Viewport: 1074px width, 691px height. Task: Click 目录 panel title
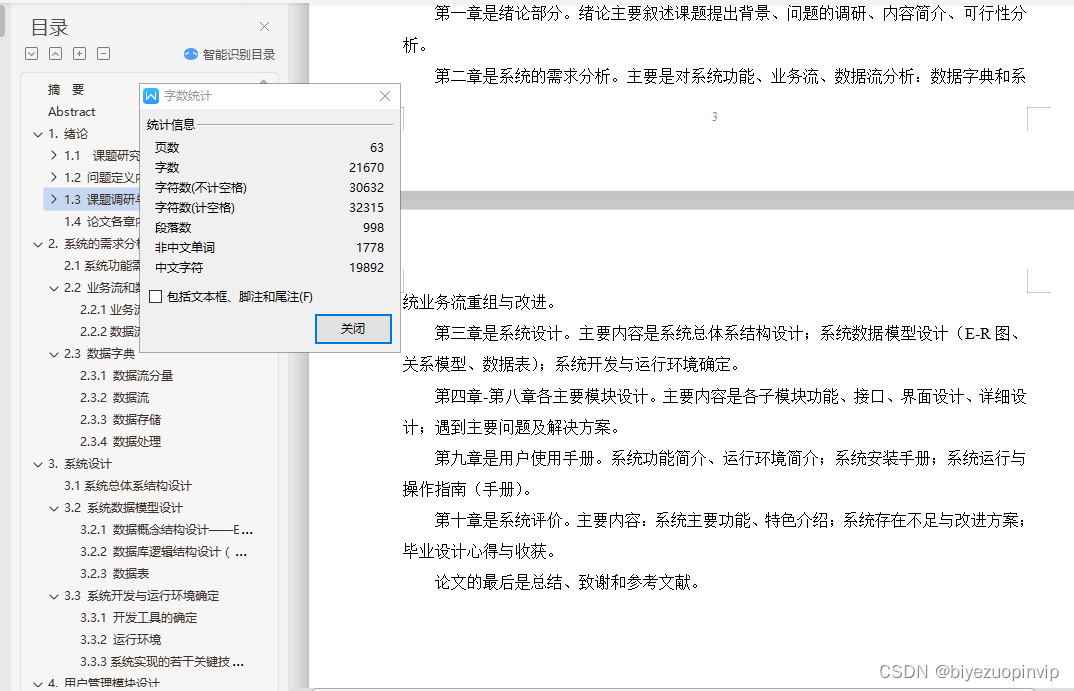50,27
